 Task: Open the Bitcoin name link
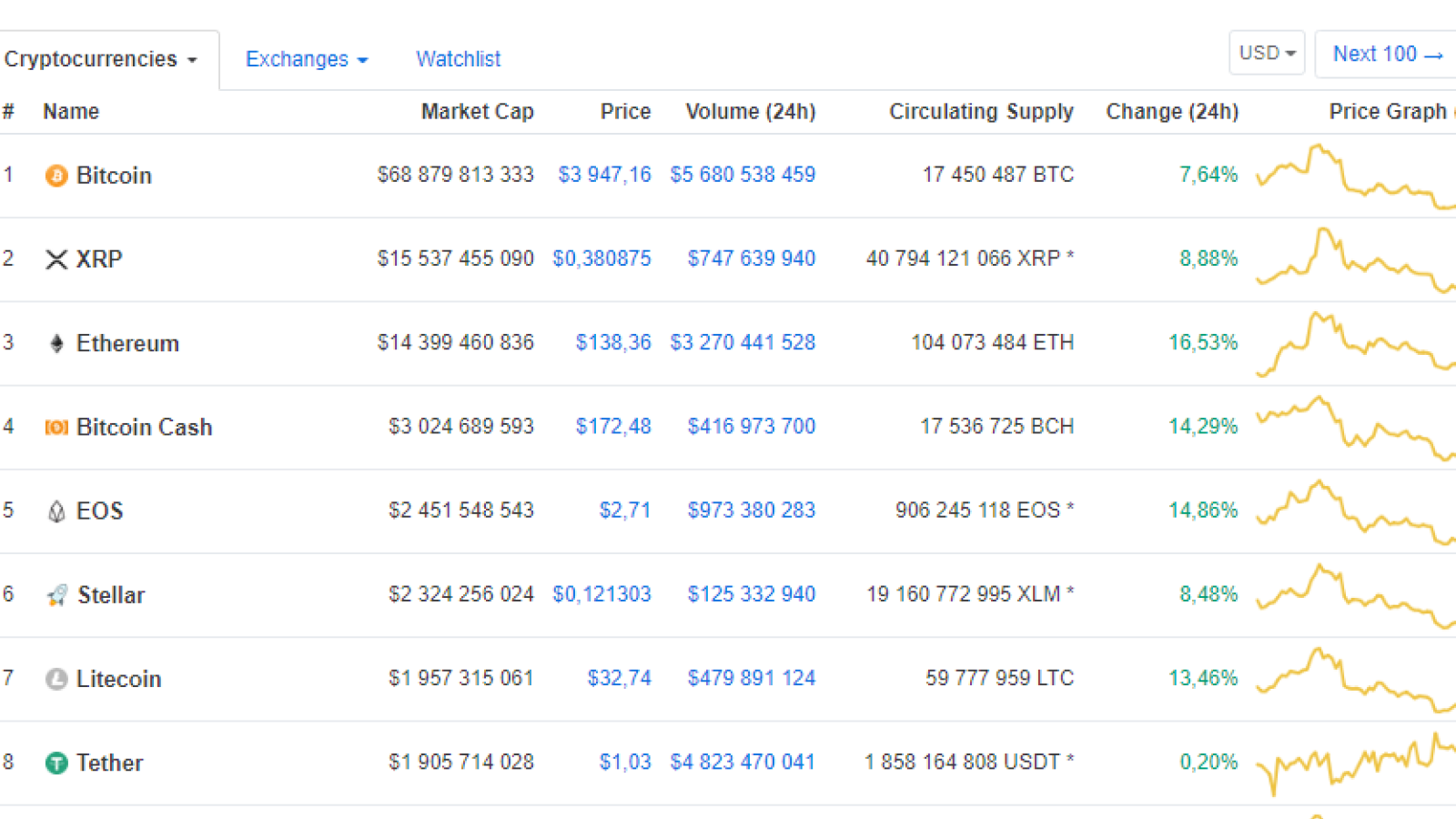pos(114,176)
